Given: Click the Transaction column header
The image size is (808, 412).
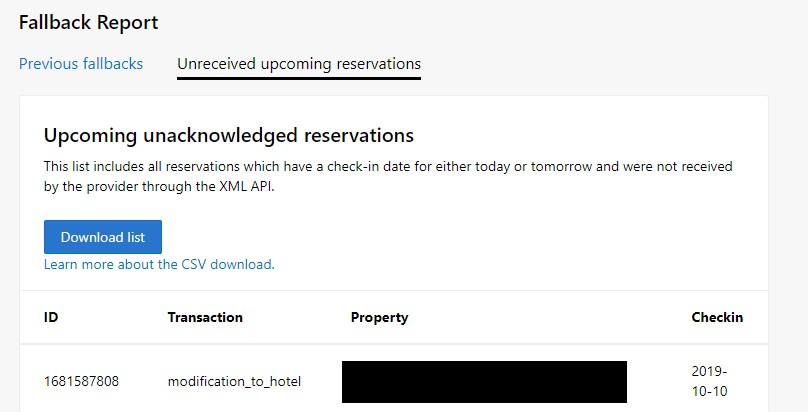Looking at the screenshot, I should (x=205, y=317).
